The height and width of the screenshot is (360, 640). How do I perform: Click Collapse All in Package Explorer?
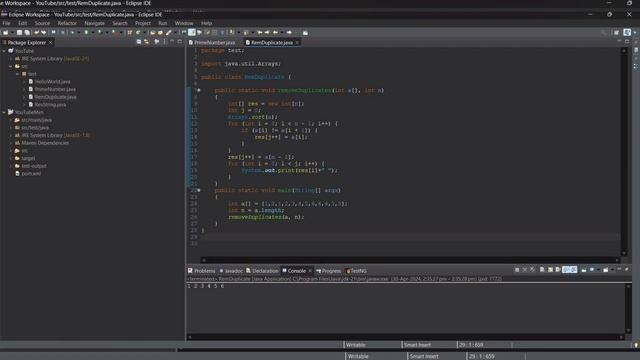139,42
